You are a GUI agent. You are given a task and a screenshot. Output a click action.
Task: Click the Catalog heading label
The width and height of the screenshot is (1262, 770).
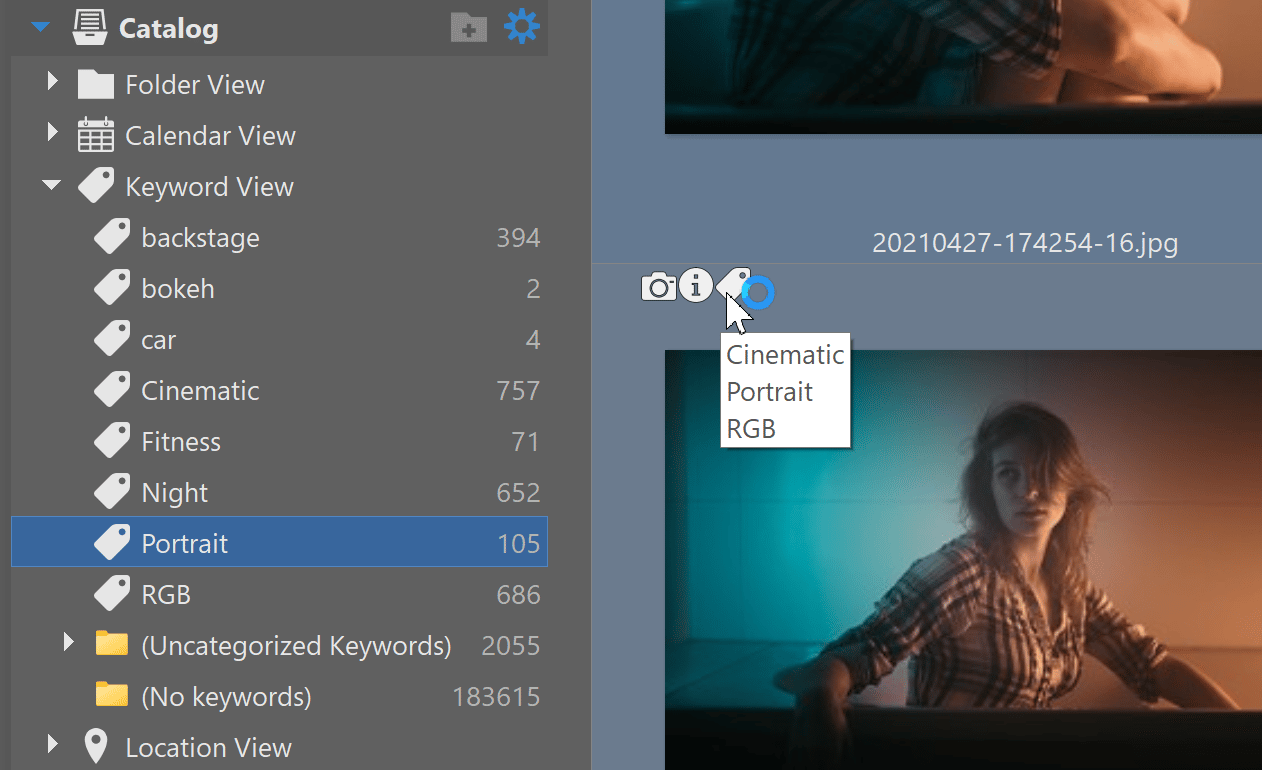click(x=168, y=29)
